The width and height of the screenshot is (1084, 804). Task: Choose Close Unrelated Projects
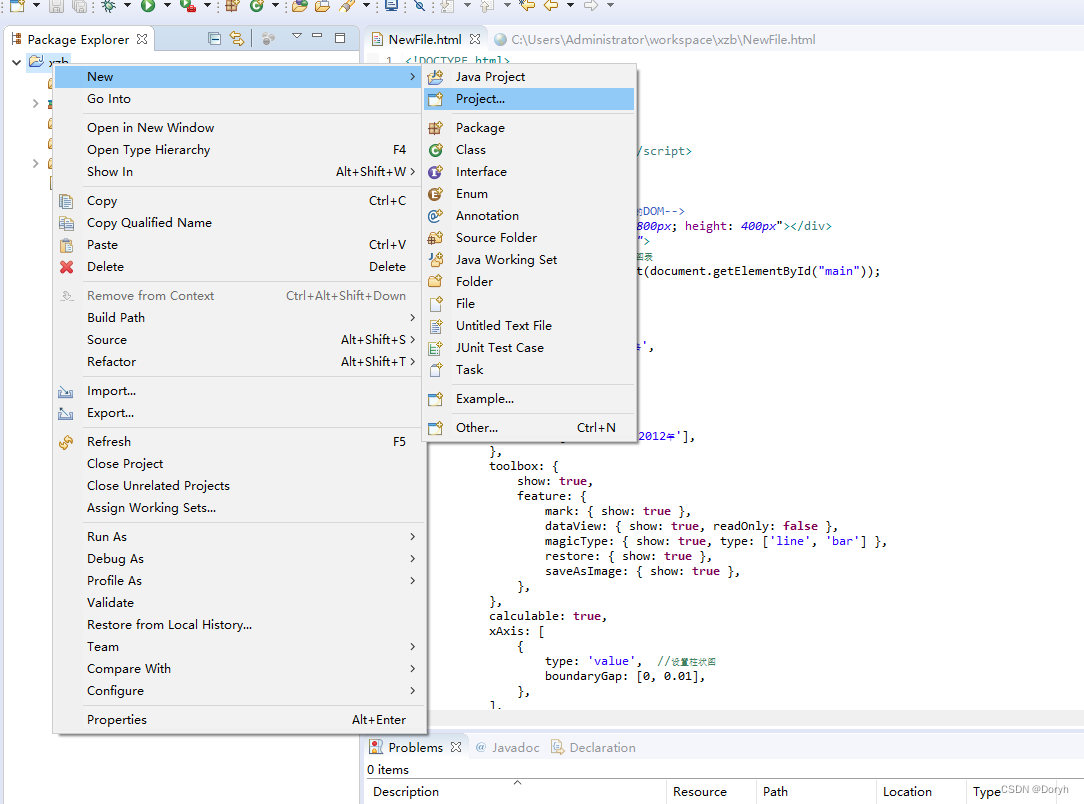click(x=240, y=486)
